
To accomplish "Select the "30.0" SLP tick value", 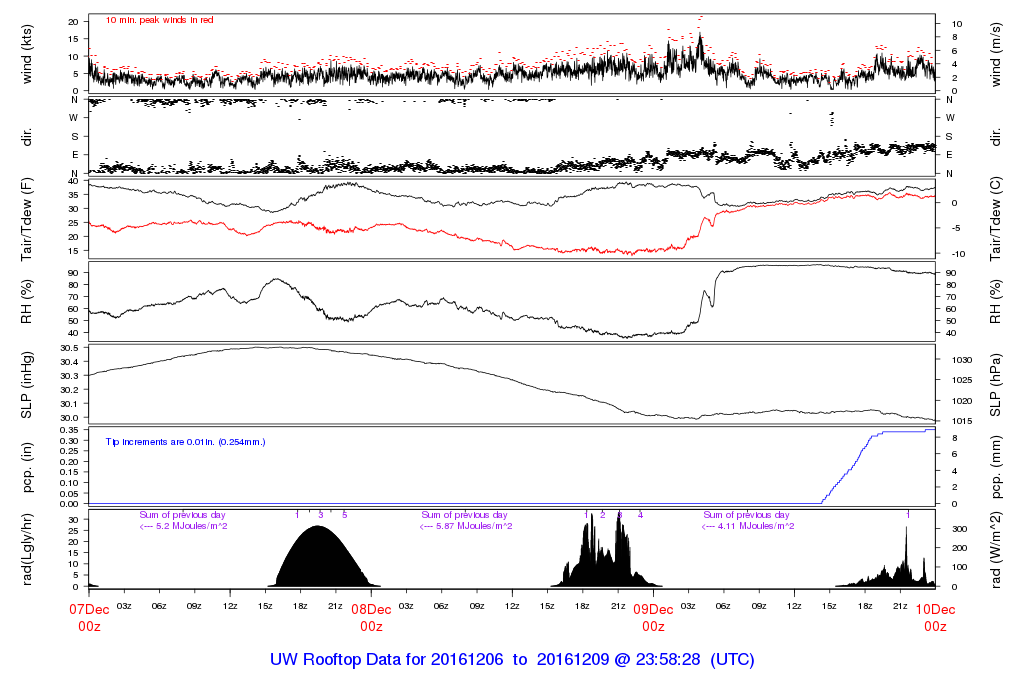I will 69,418.
